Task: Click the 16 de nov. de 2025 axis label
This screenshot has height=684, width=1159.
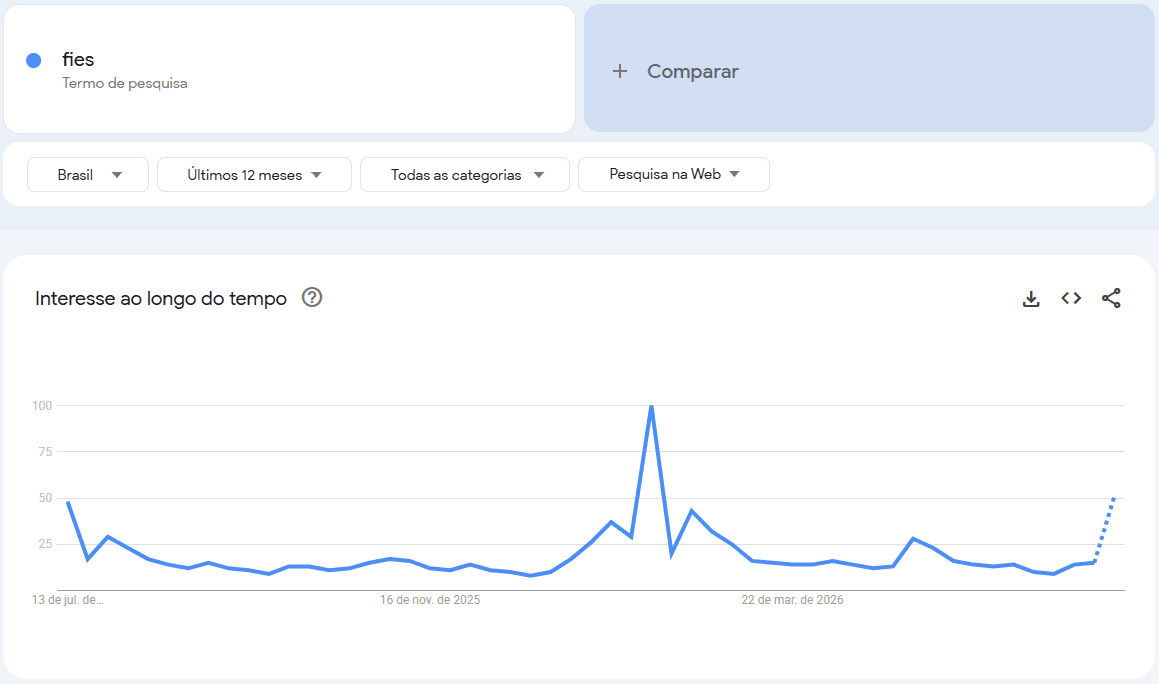Action: click(x=430, y=600)
